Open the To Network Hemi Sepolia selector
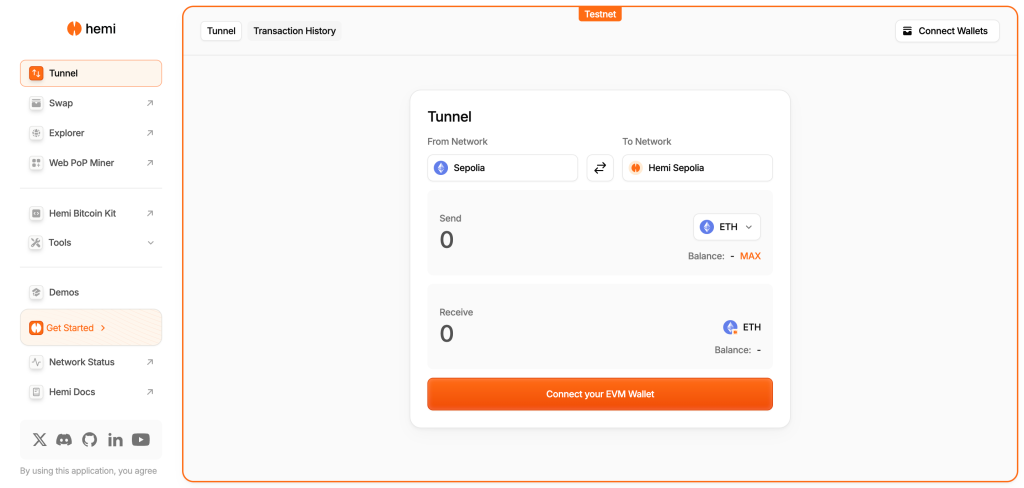 pos(697,168)
